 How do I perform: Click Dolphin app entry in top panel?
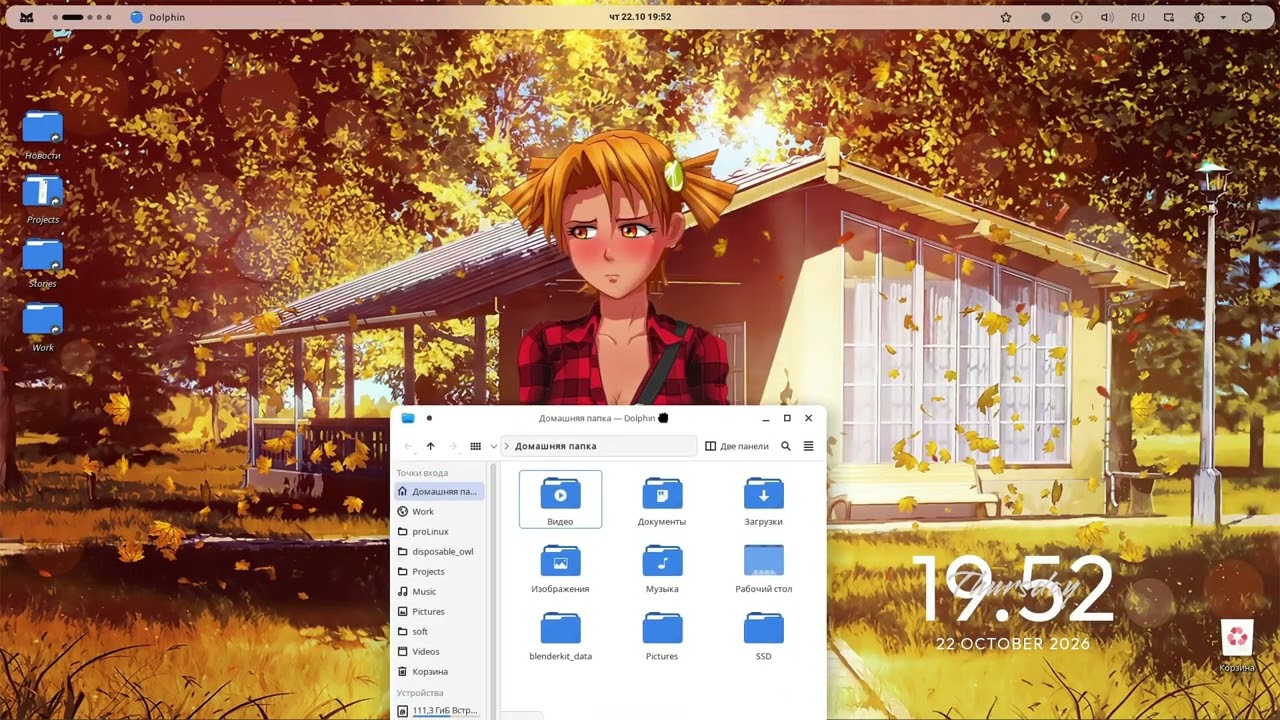click(x=158, y=17)
